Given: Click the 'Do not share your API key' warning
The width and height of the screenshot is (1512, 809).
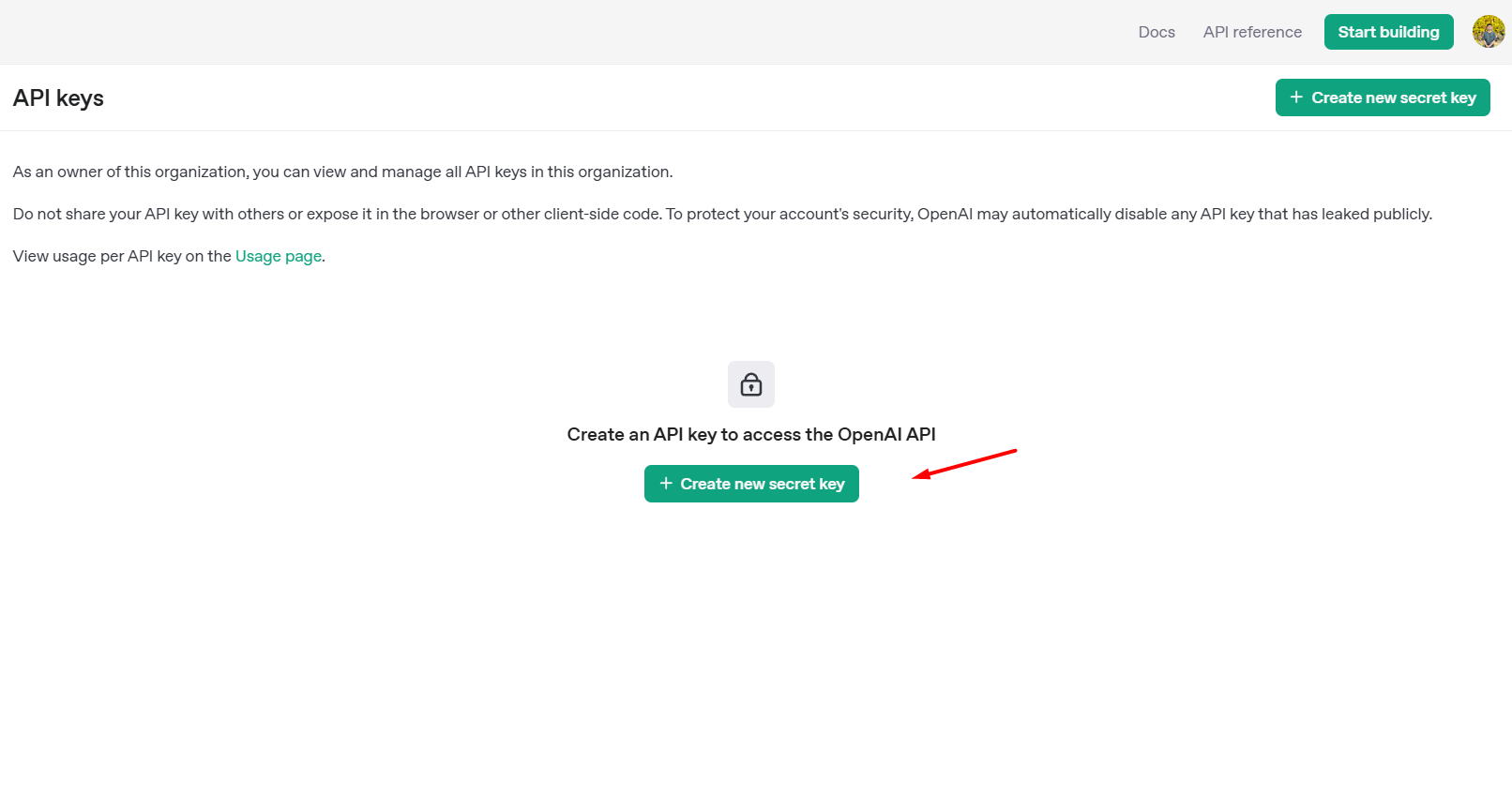Looking at the screenshot, I should click(722, 214).
